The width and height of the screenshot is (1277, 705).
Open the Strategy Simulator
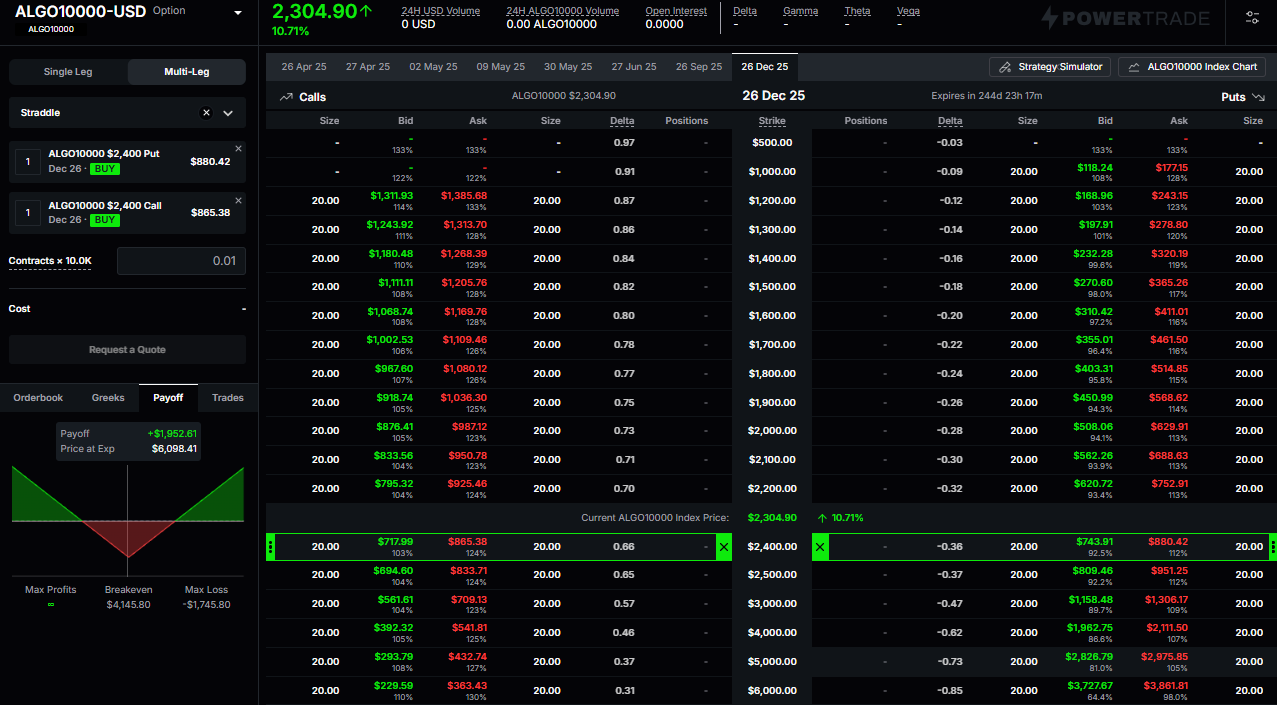1050,67
